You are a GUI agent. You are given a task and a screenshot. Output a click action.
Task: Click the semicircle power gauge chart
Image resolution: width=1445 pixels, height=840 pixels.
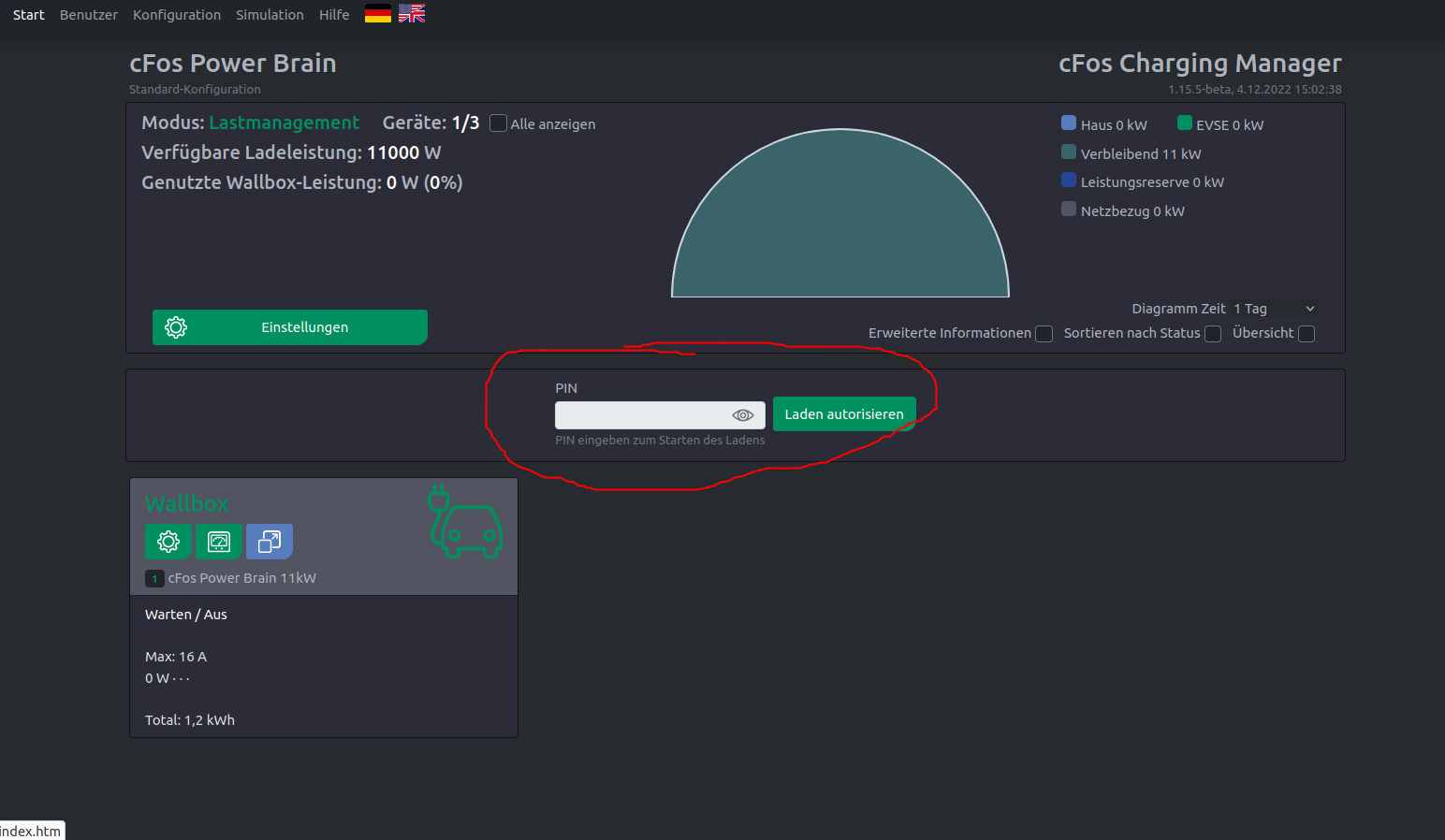[x=840, y=213]
